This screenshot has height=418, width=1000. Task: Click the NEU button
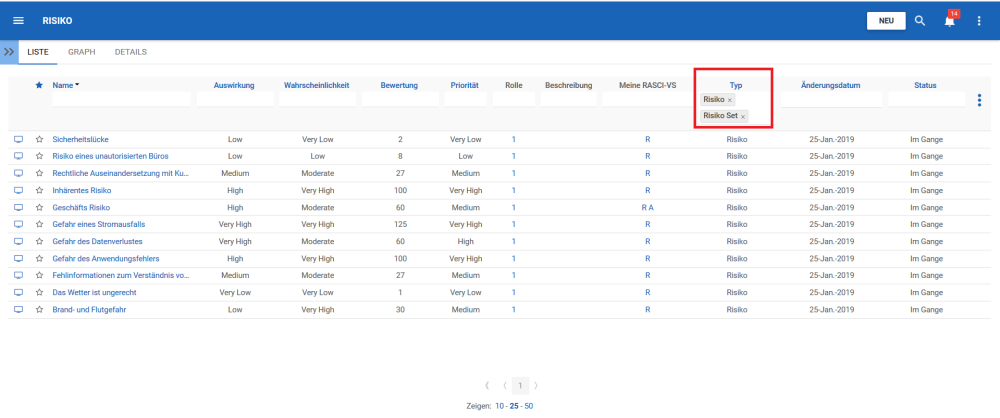886,20
